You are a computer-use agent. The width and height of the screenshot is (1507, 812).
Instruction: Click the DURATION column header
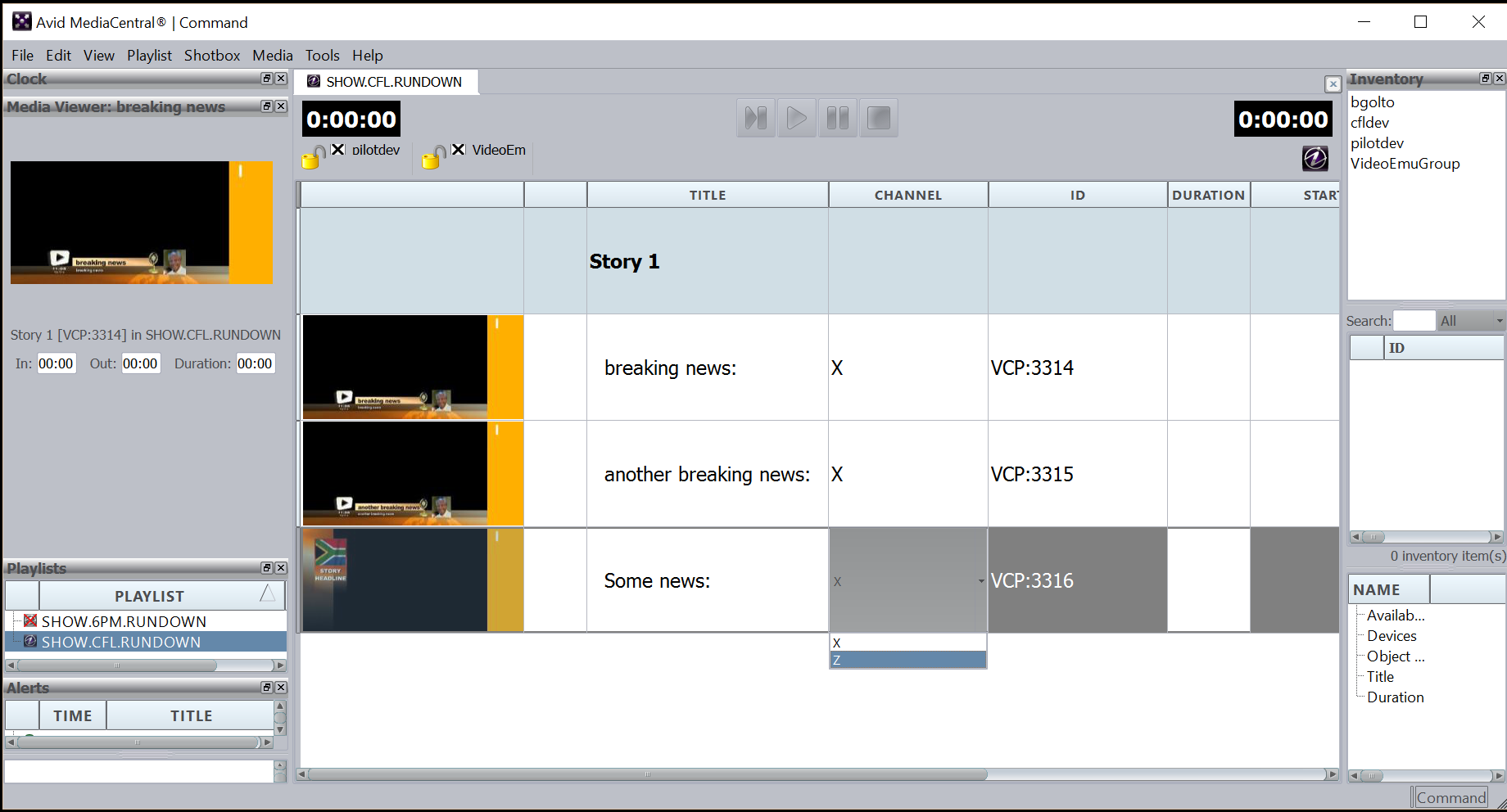coord(1209,195)
